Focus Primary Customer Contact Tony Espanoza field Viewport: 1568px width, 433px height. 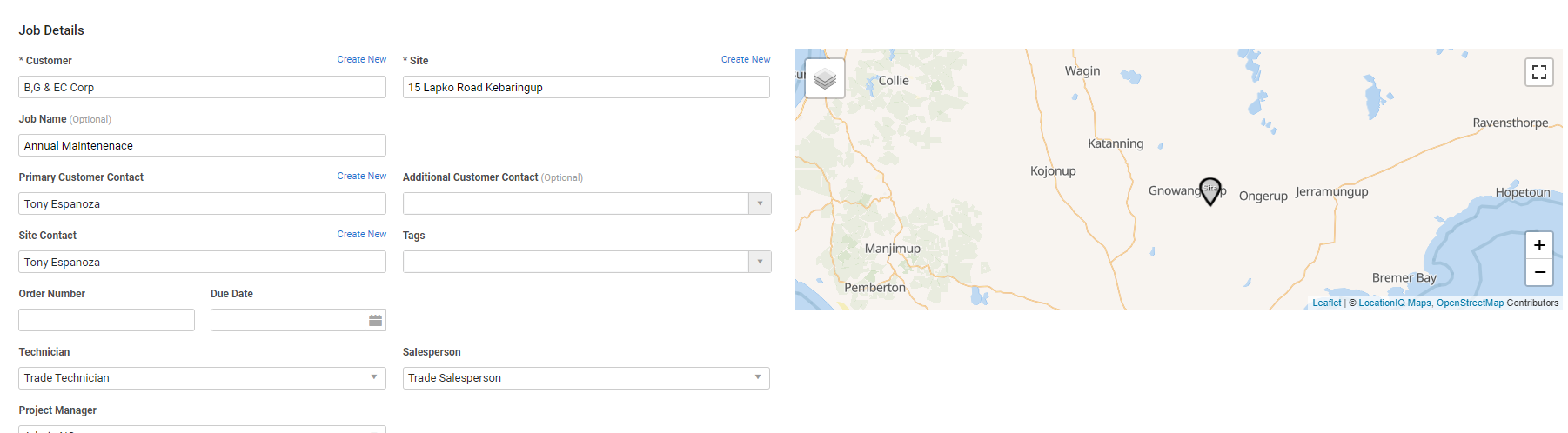pyautogui.click(x=202, y=203)
